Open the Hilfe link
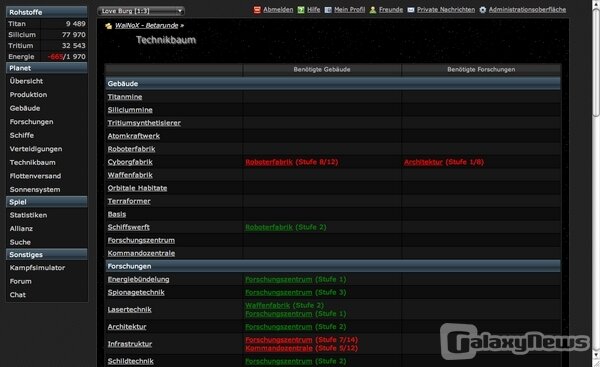Screen dimensions: 600x367 tap(314, 10)
